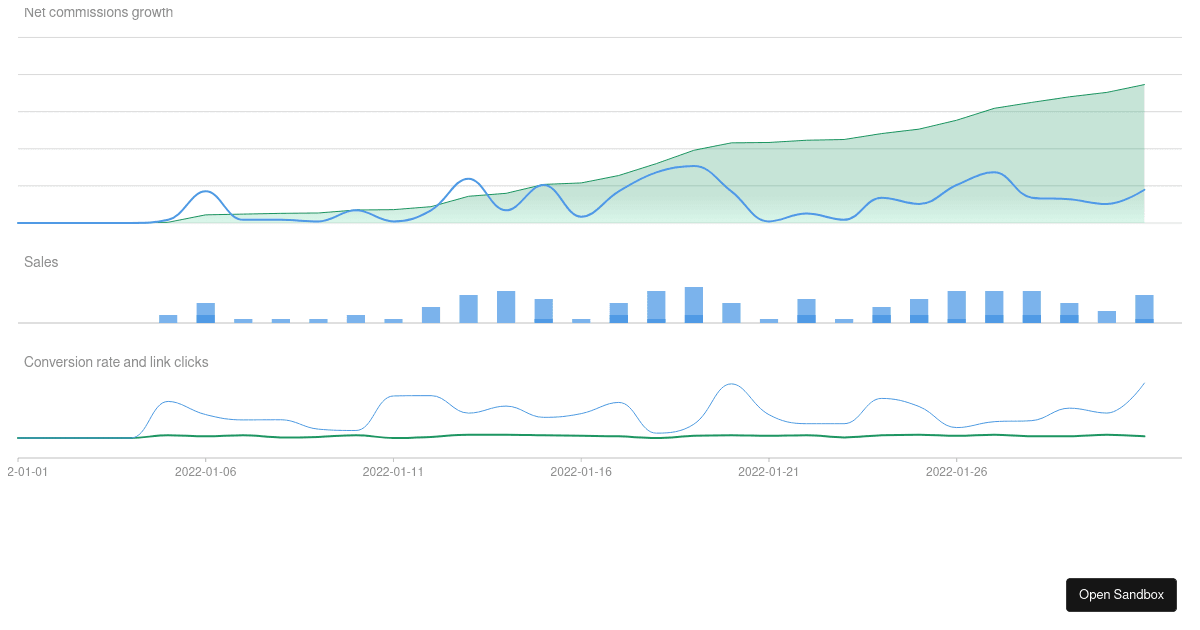Click the 2022-01-11 axis label
The height and width of the screenshot is (630, 1200).
coord(394,471)
